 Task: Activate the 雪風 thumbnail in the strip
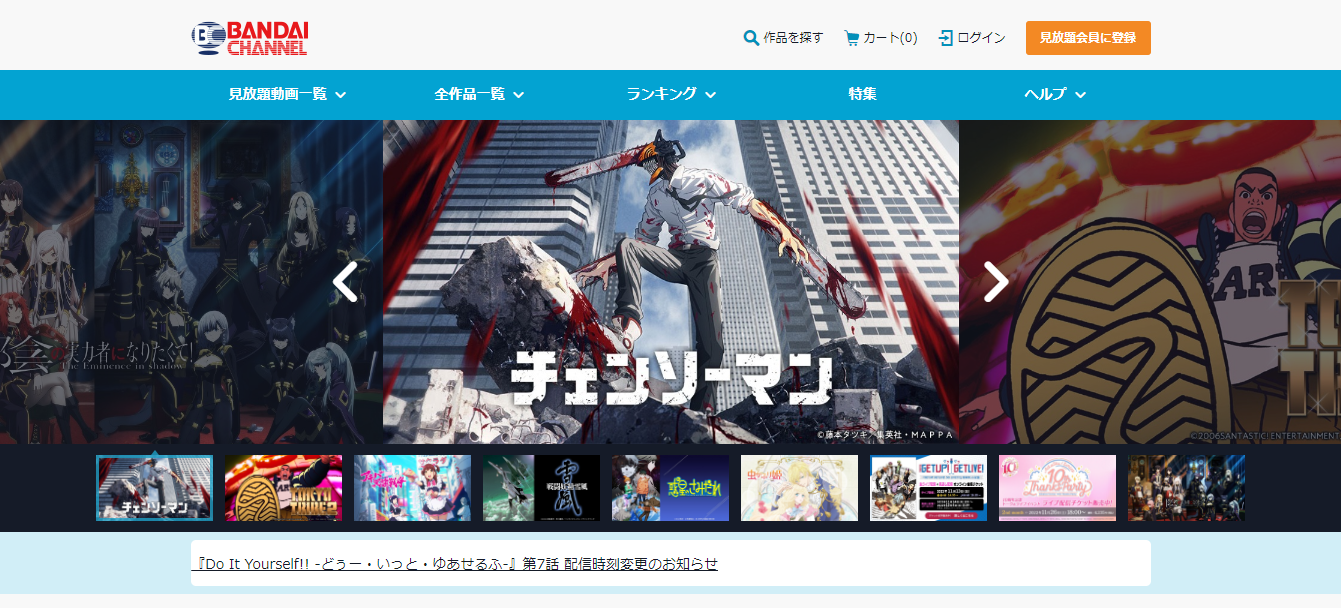[542, 488]
